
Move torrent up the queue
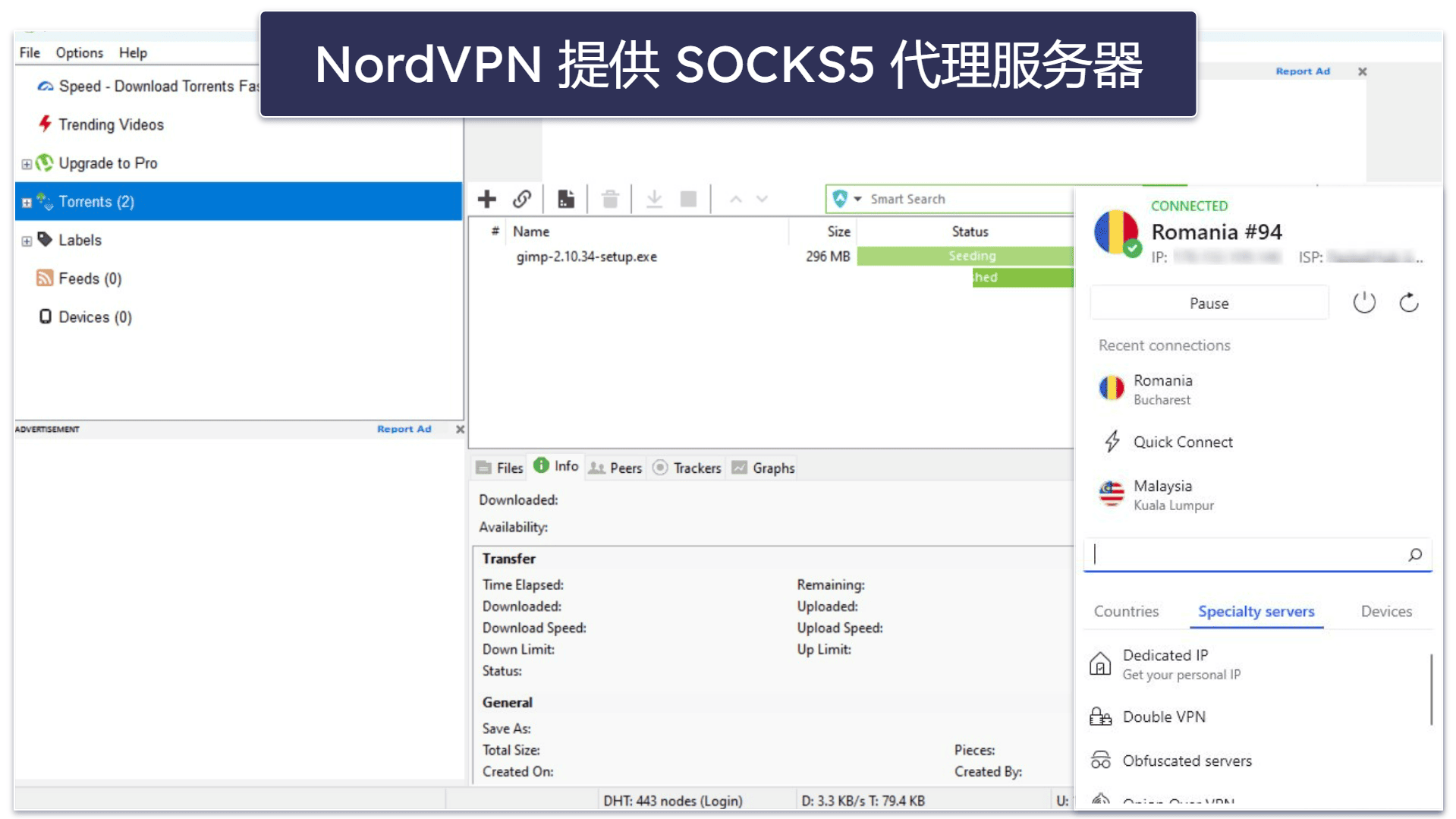pyautogui.click(x=735, y=199)
